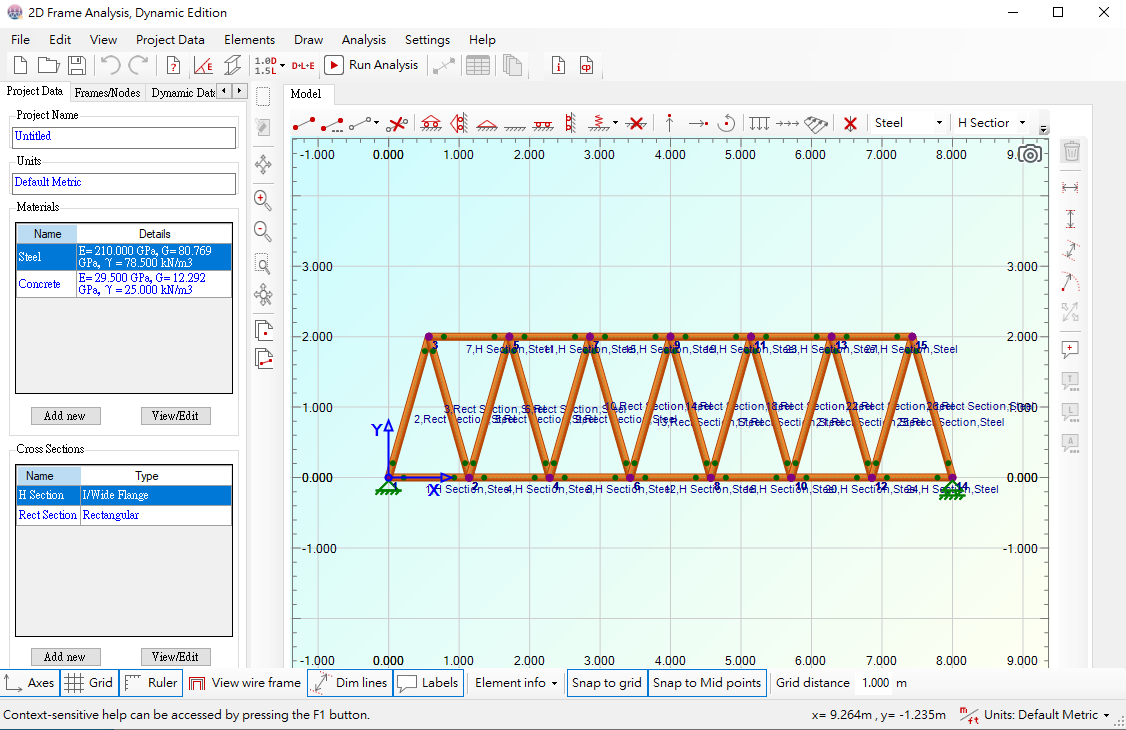Click the New file icon in toolbar
Viewport: 1126px width, 730px height.
coord(20,65)
